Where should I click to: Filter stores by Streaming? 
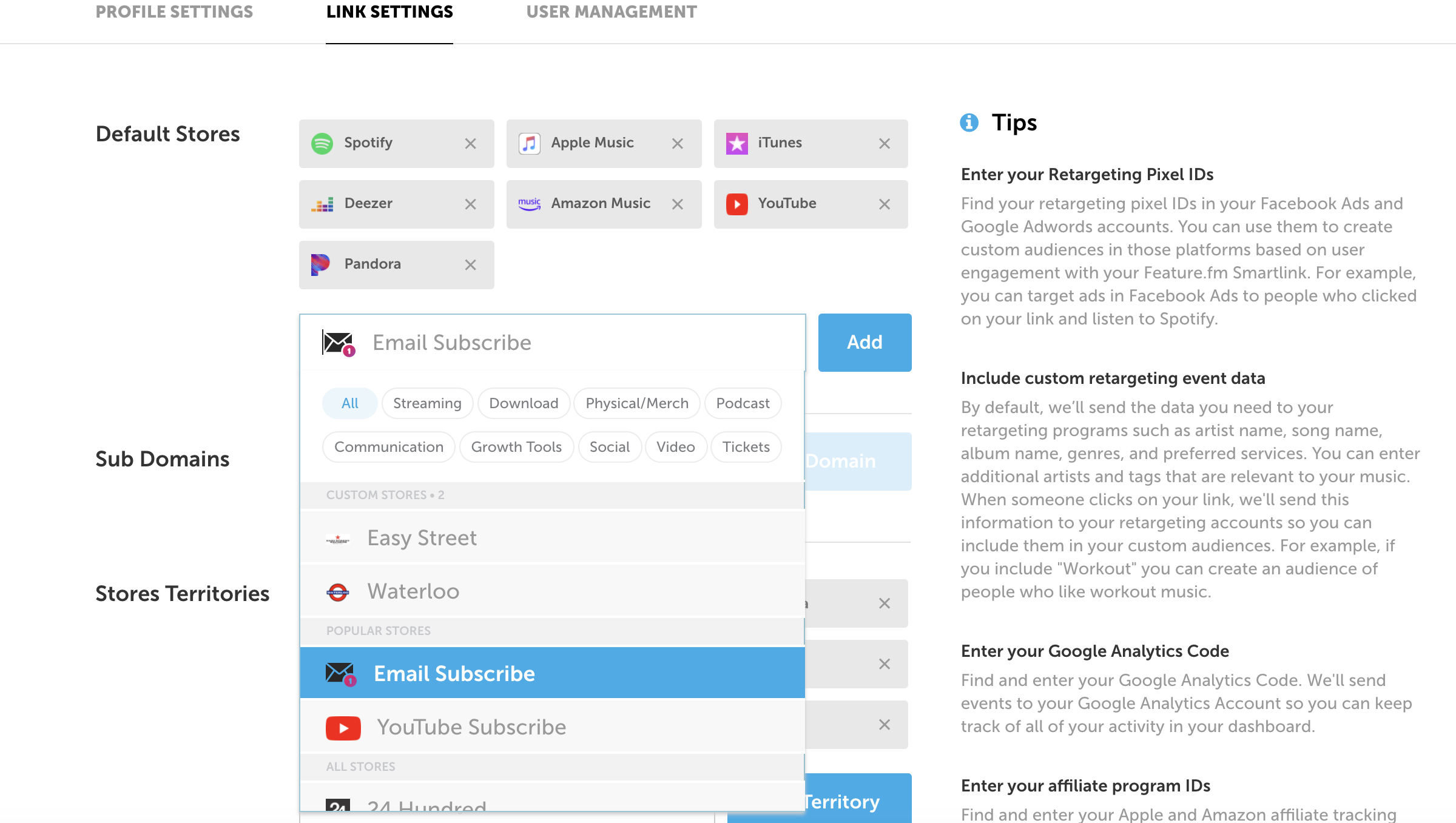(427, 403)
